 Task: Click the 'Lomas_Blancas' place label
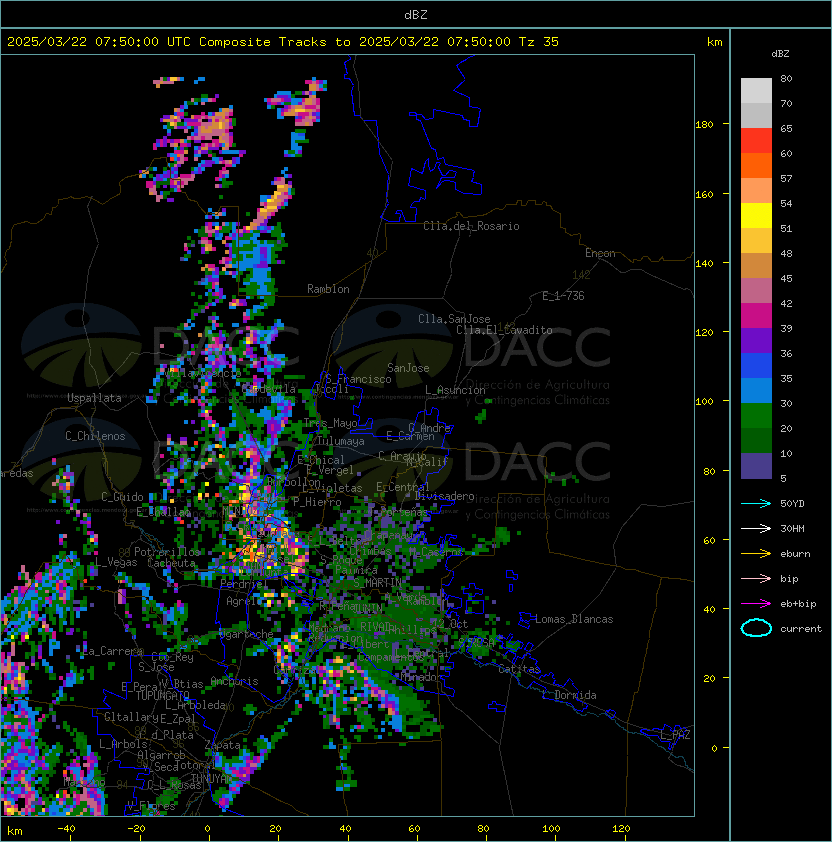tap(574, 619)
